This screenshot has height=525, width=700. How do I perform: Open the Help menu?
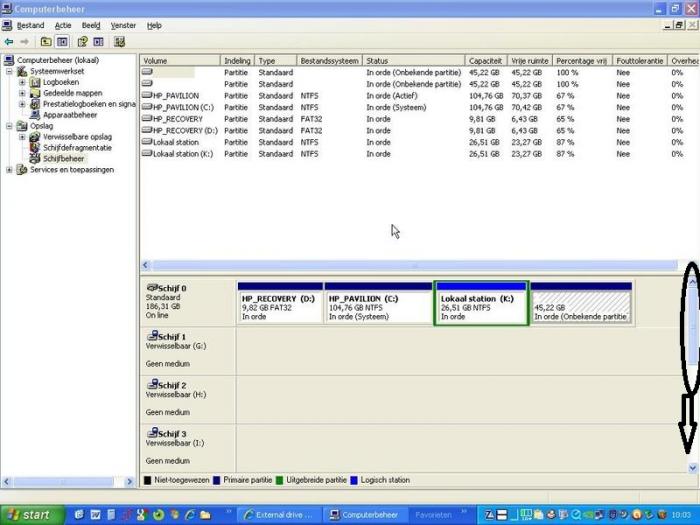point(154,25)
